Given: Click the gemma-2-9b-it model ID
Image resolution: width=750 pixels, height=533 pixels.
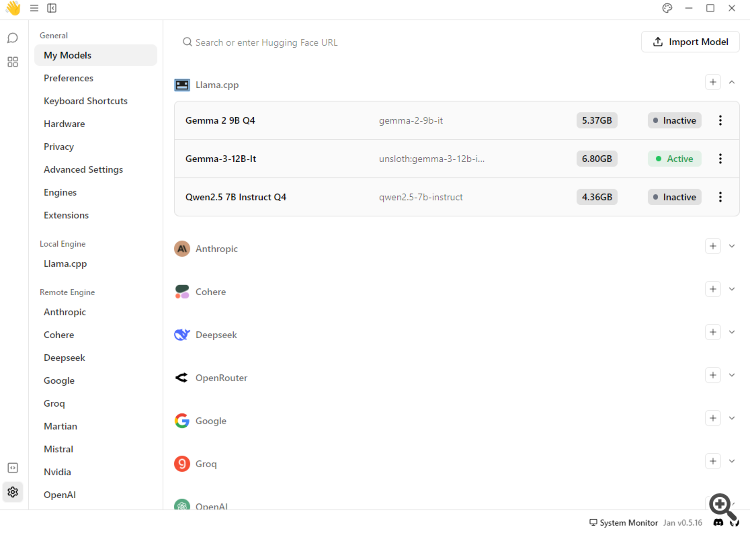Looking at the screenshot, I should [411, 121].
